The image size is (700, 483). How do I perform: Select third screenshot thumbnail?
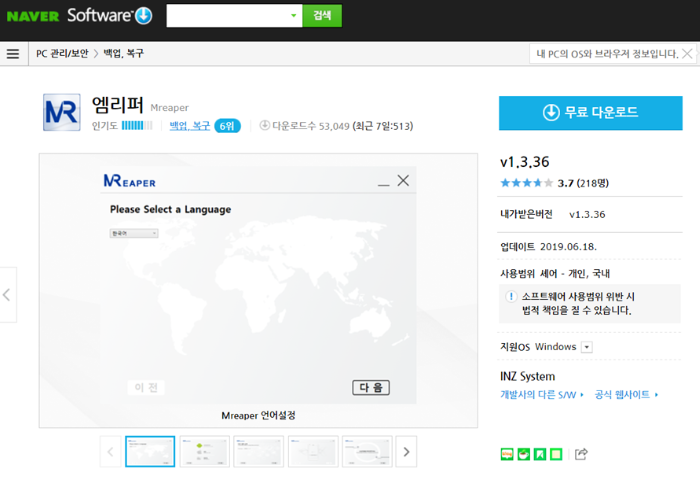(x=258, y=452)
